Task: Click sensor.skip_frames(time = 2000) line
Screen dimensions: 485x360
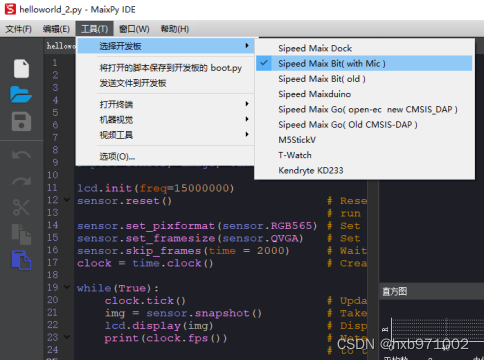Action: (x=183, y=251)
